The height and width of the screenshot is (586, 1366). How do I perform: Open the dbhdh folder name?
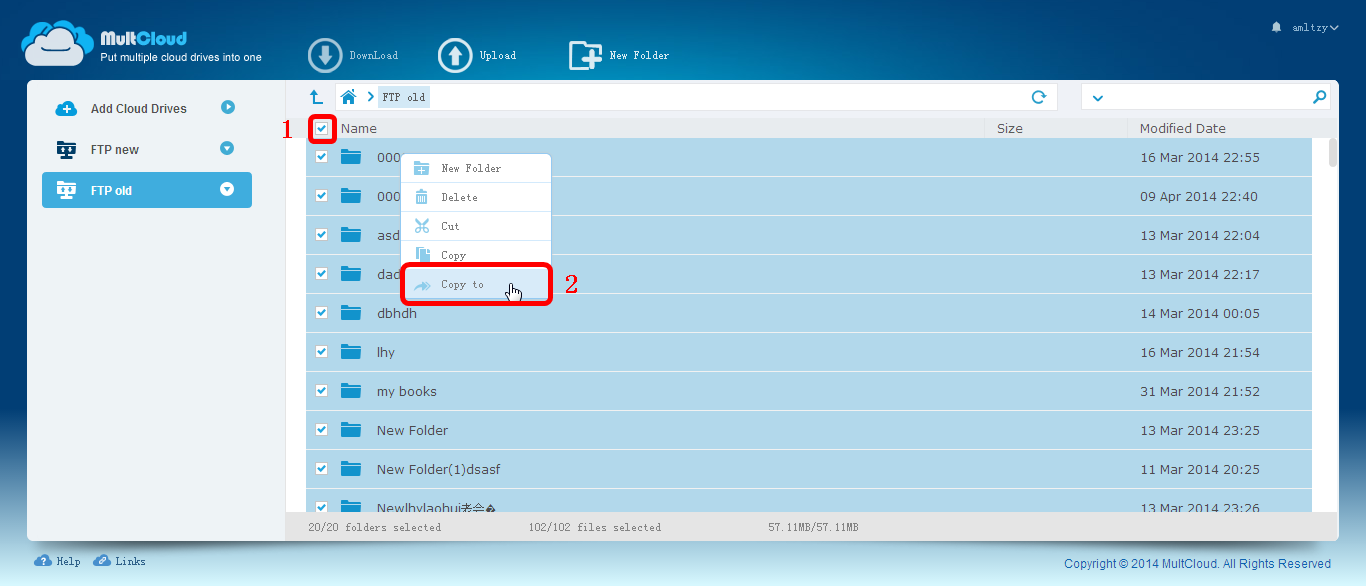[x=397, y=313]
